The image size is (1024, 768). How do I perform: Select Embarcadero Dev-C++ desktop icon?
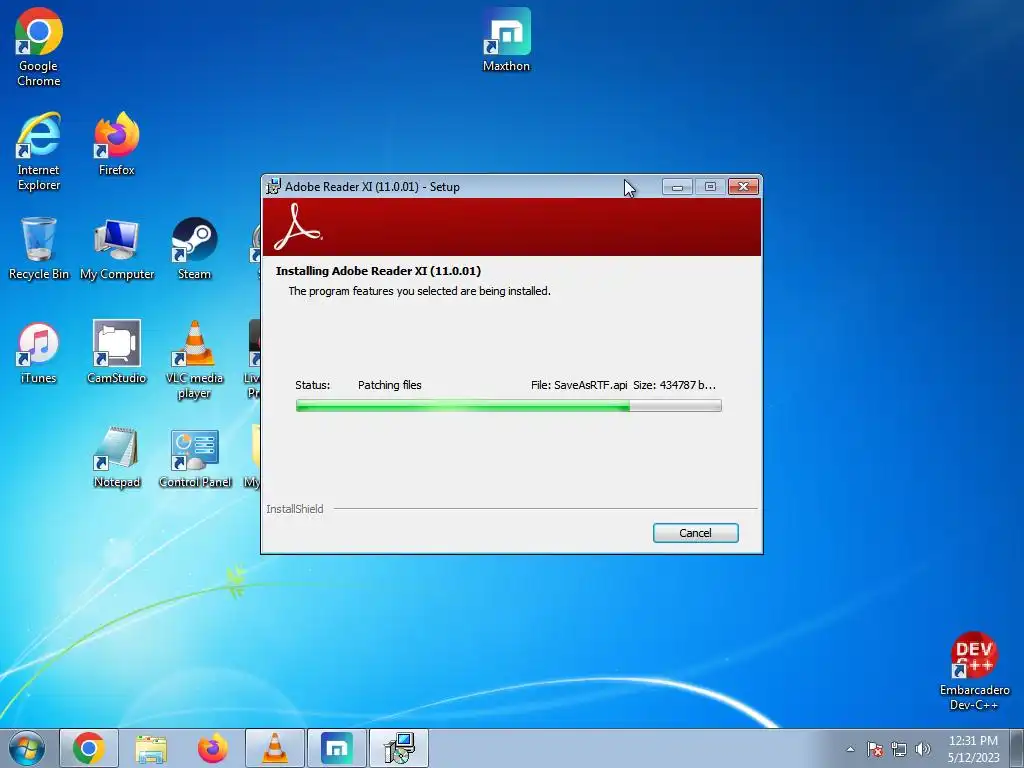click(x=974, y=671)
